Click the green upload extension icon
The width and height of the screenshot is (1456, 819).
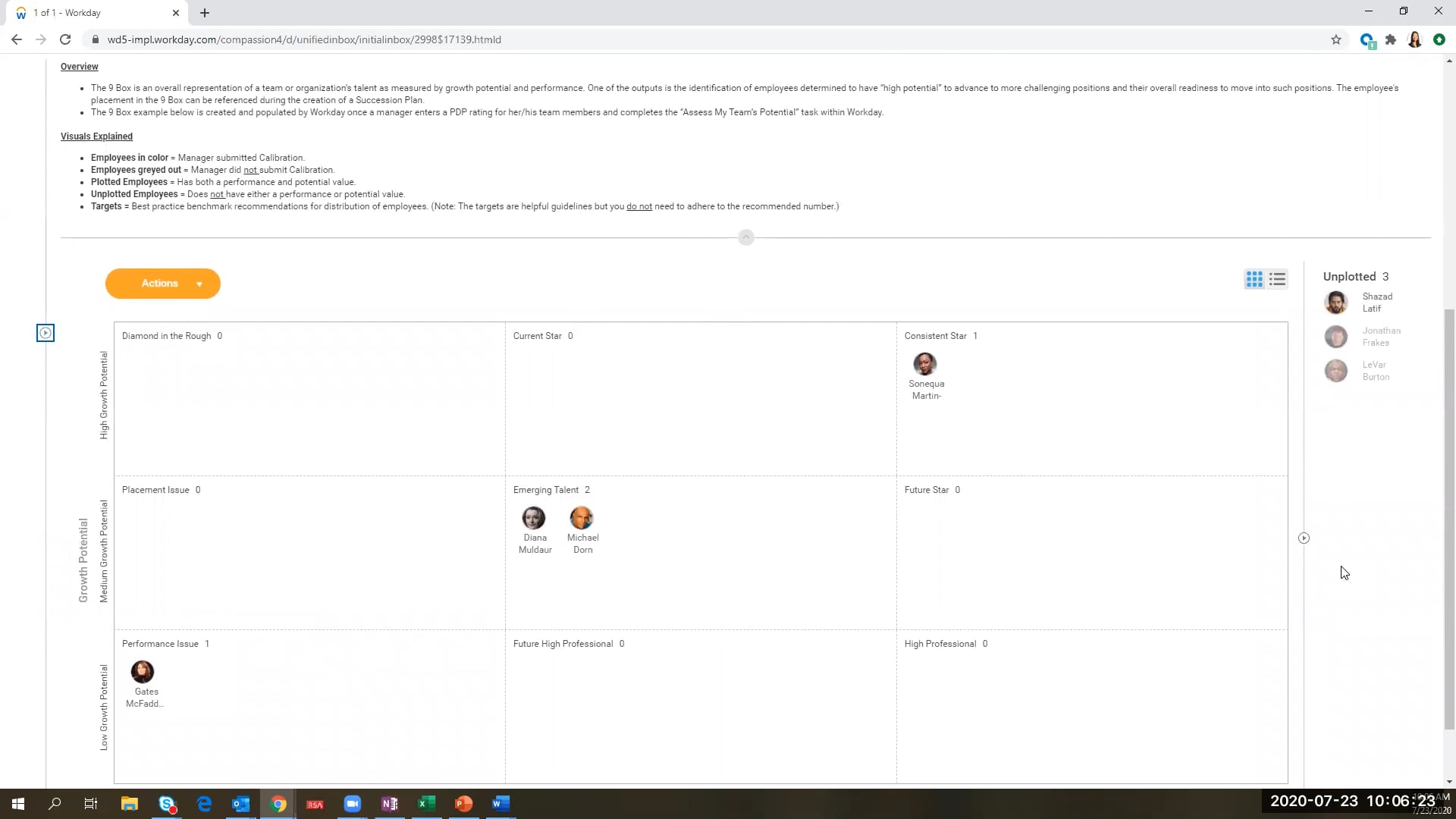[1439, 39]
